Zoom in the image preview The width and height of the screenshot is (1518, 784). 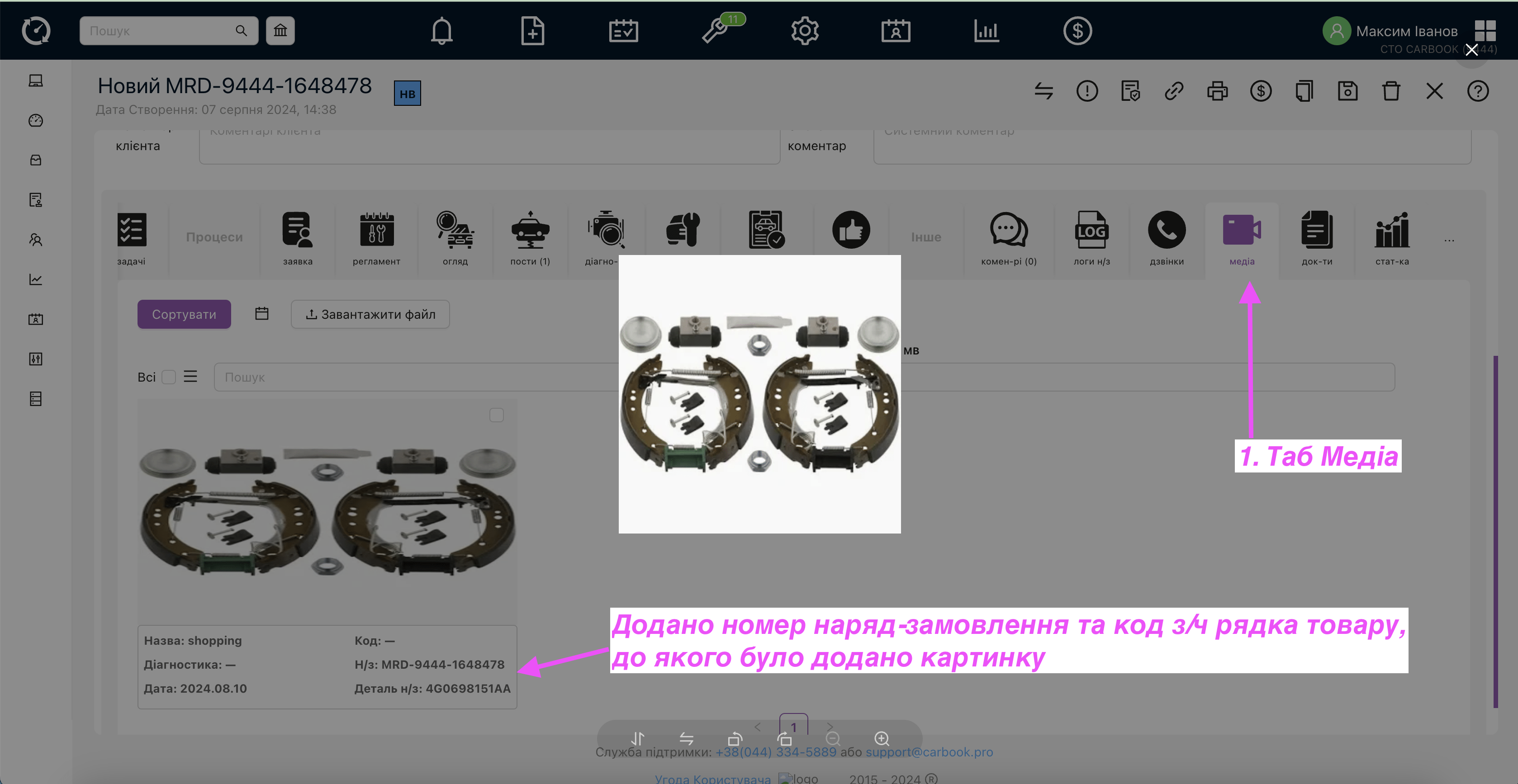click(x=881, y=738)
